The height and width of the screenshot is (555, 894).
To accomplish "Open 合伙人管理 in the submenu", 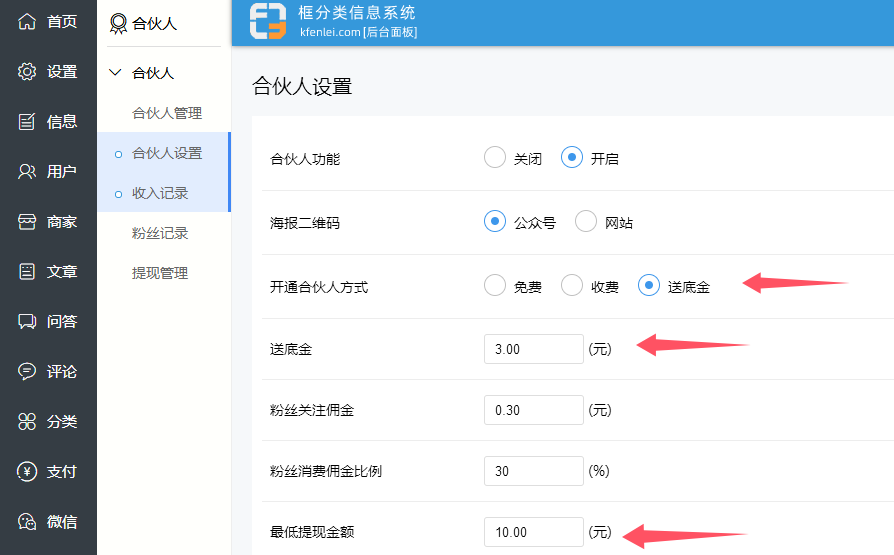I will pos(167,113).
